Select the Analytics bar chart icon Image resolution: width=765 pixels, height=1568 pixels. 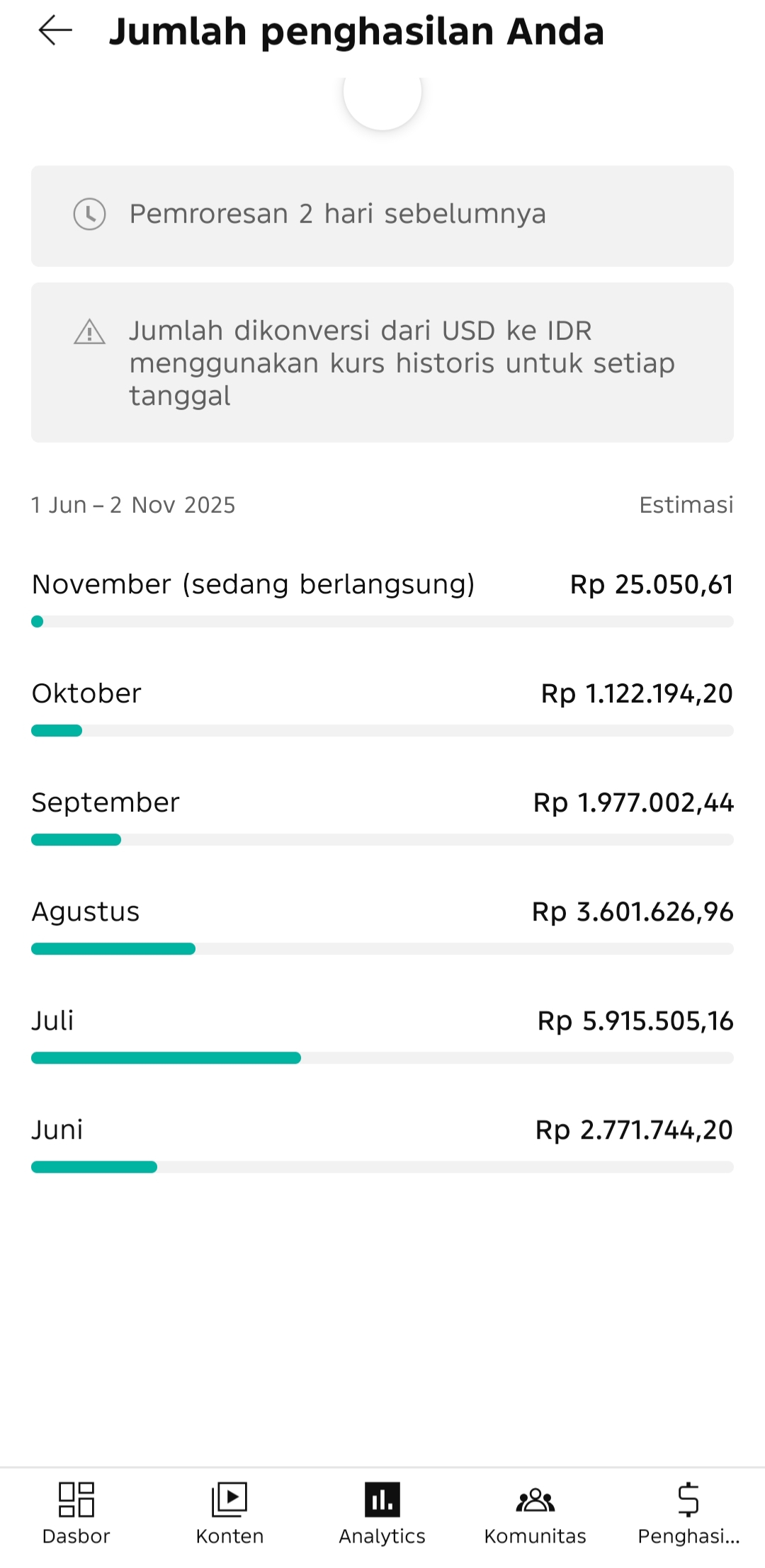pyautogui.click(x=382, y=1499)
